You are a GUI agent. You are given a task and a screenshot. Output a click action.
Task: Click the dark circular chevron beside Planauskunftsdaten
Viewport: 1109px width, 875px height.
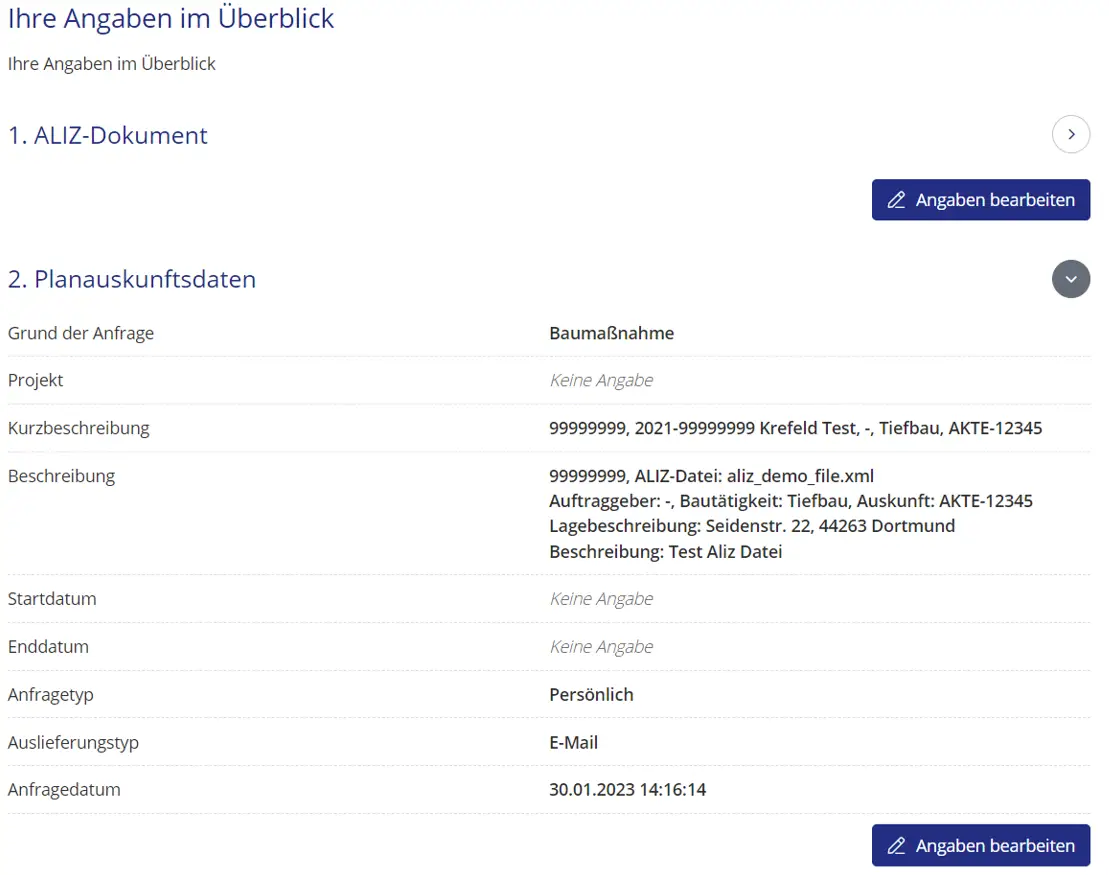1071,279
